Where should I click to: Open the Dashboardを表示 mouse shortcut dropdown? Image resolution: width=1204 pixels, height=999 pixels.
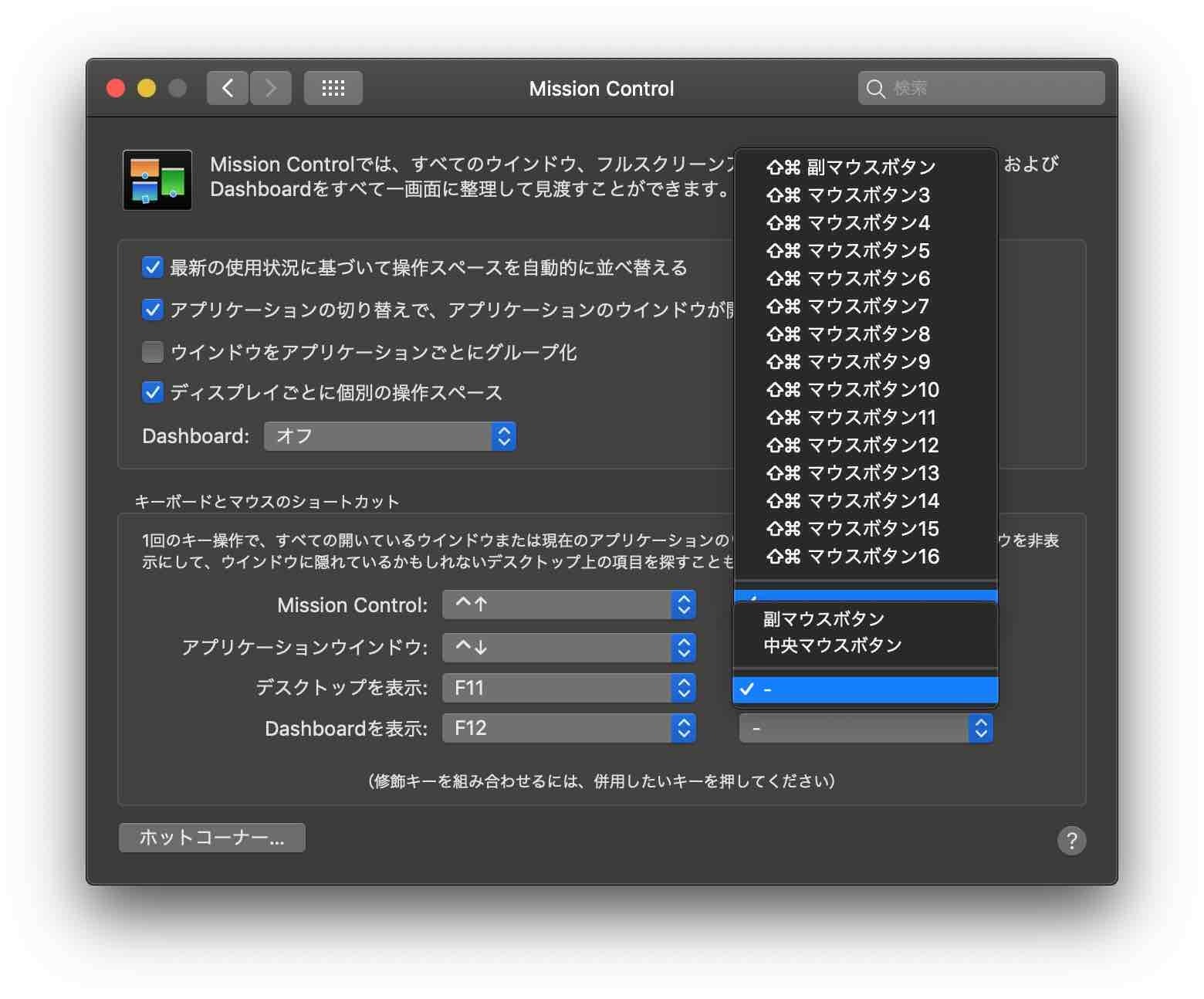coord(866,728)
